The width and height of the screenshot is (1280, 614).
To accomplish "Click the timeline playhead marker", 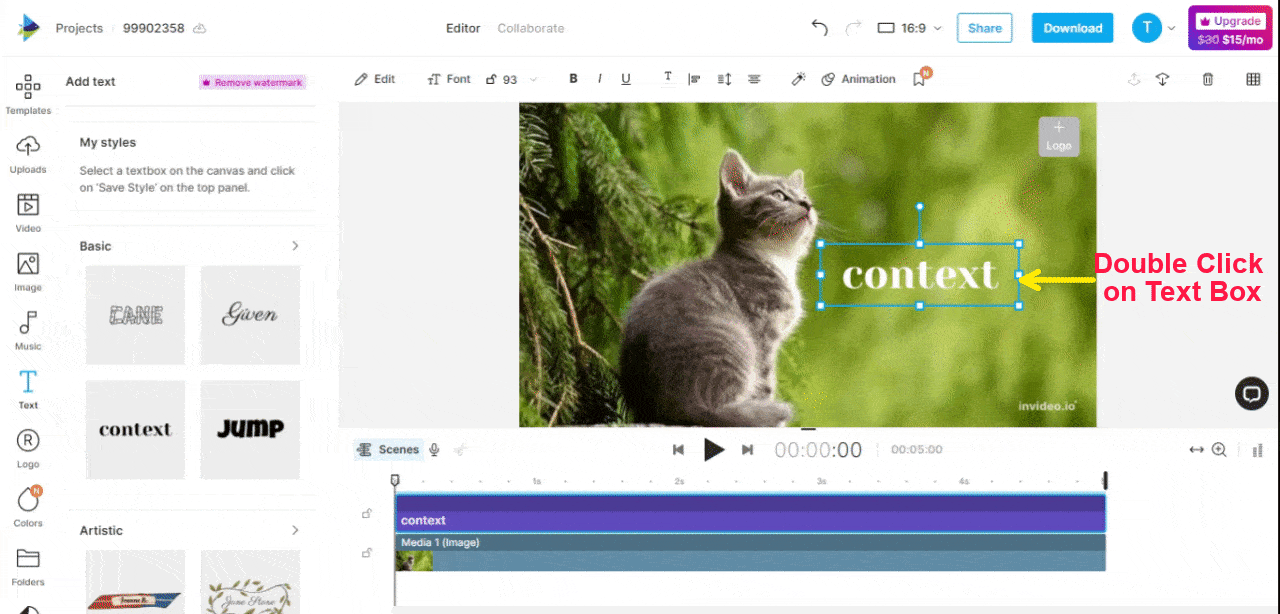I will point(395,481).
